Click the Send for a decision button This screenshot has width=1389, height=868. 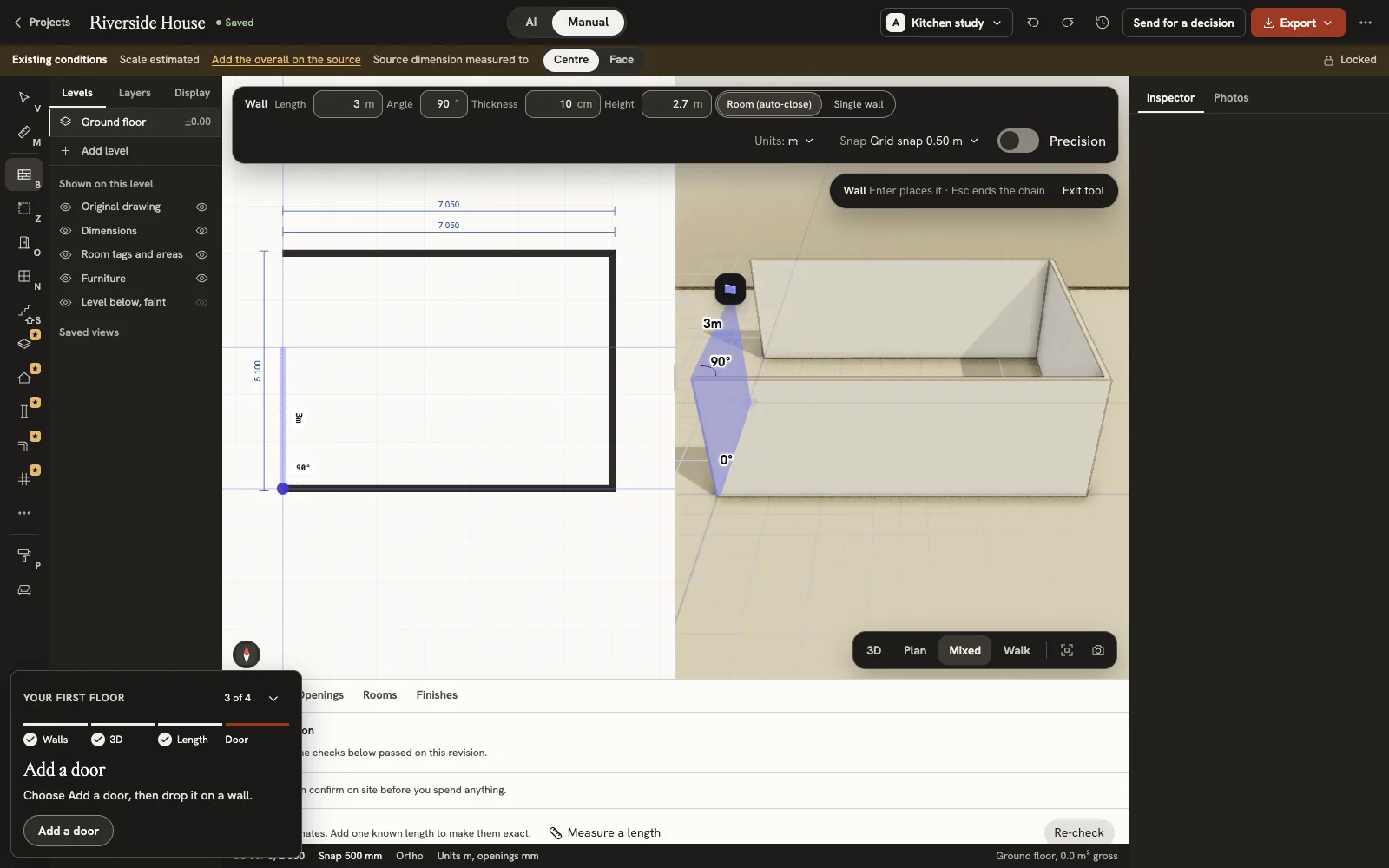tap(1183, 23)
